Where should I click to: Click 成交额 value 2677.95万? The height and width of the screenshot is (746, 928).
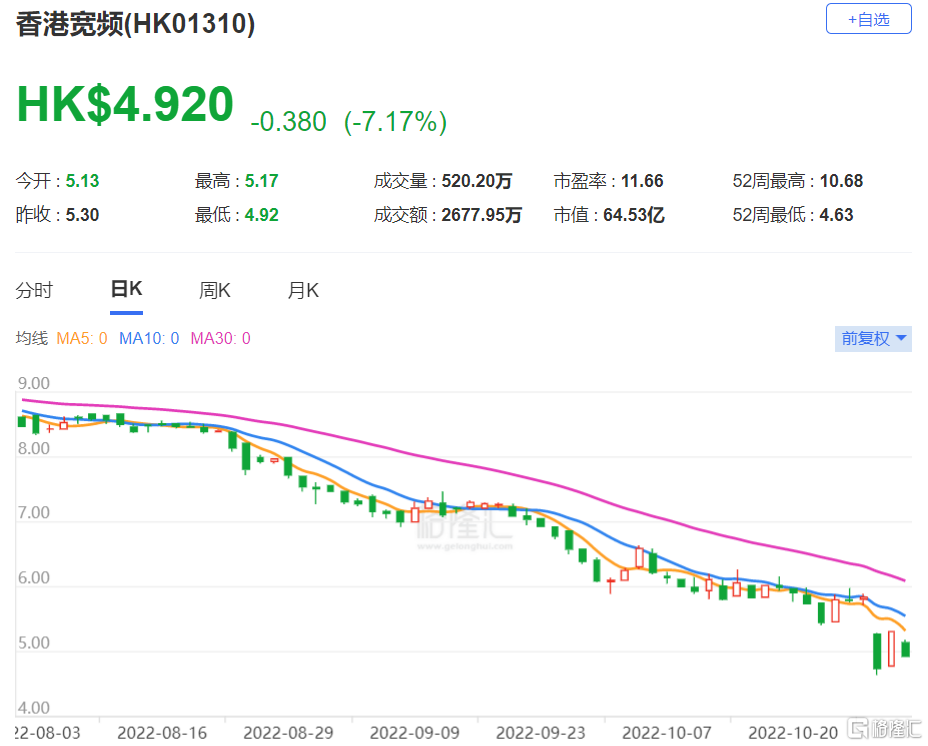pyautogui.click(x=482, y=214)
